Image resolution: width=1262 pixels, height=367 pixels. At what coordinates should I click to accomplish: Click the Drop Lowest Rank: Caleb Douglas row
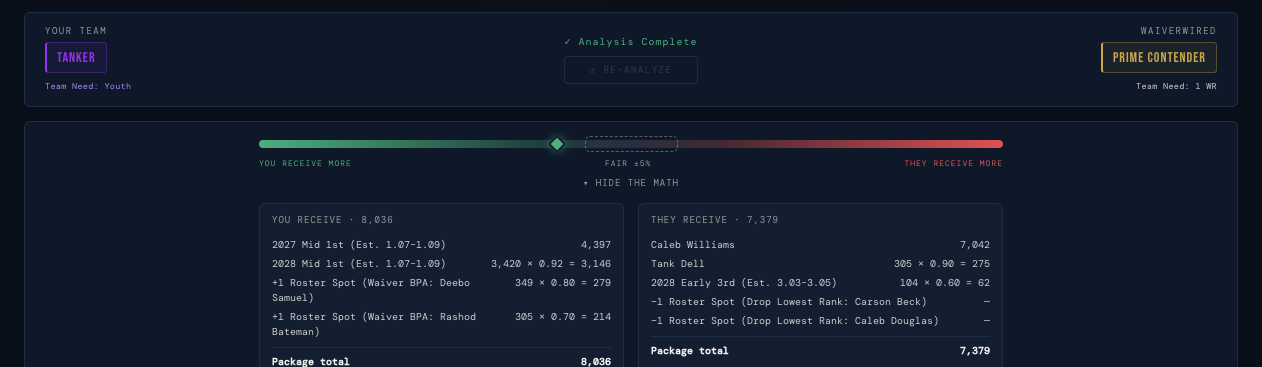[820, 321]
